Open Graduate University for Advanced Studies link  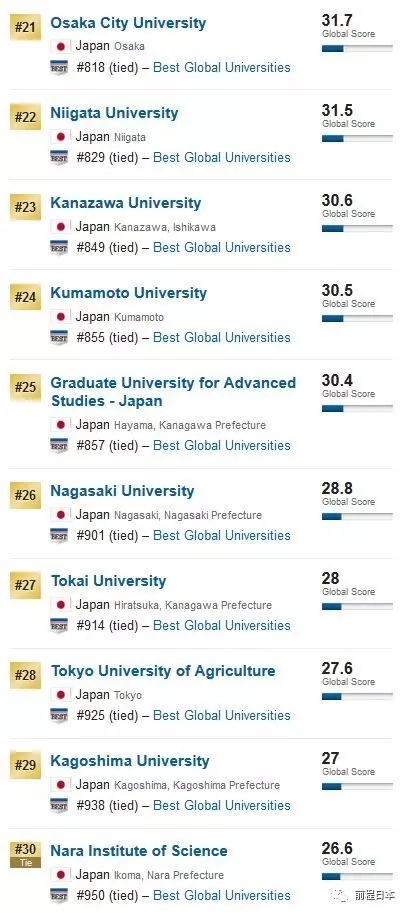pyautogui.click(x=173, y=392)
